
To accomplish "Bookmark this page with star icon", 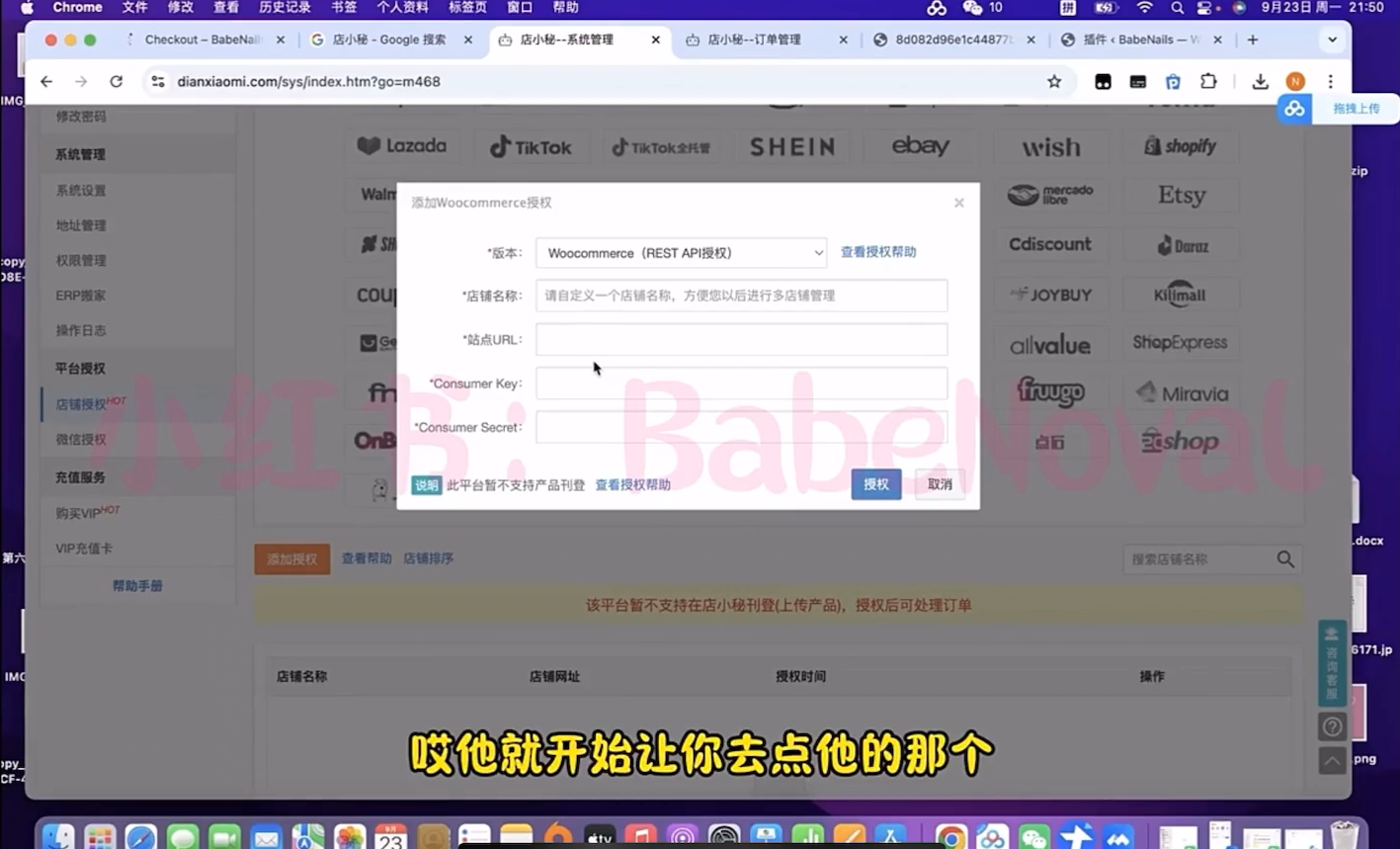I will pos(1054,82).
